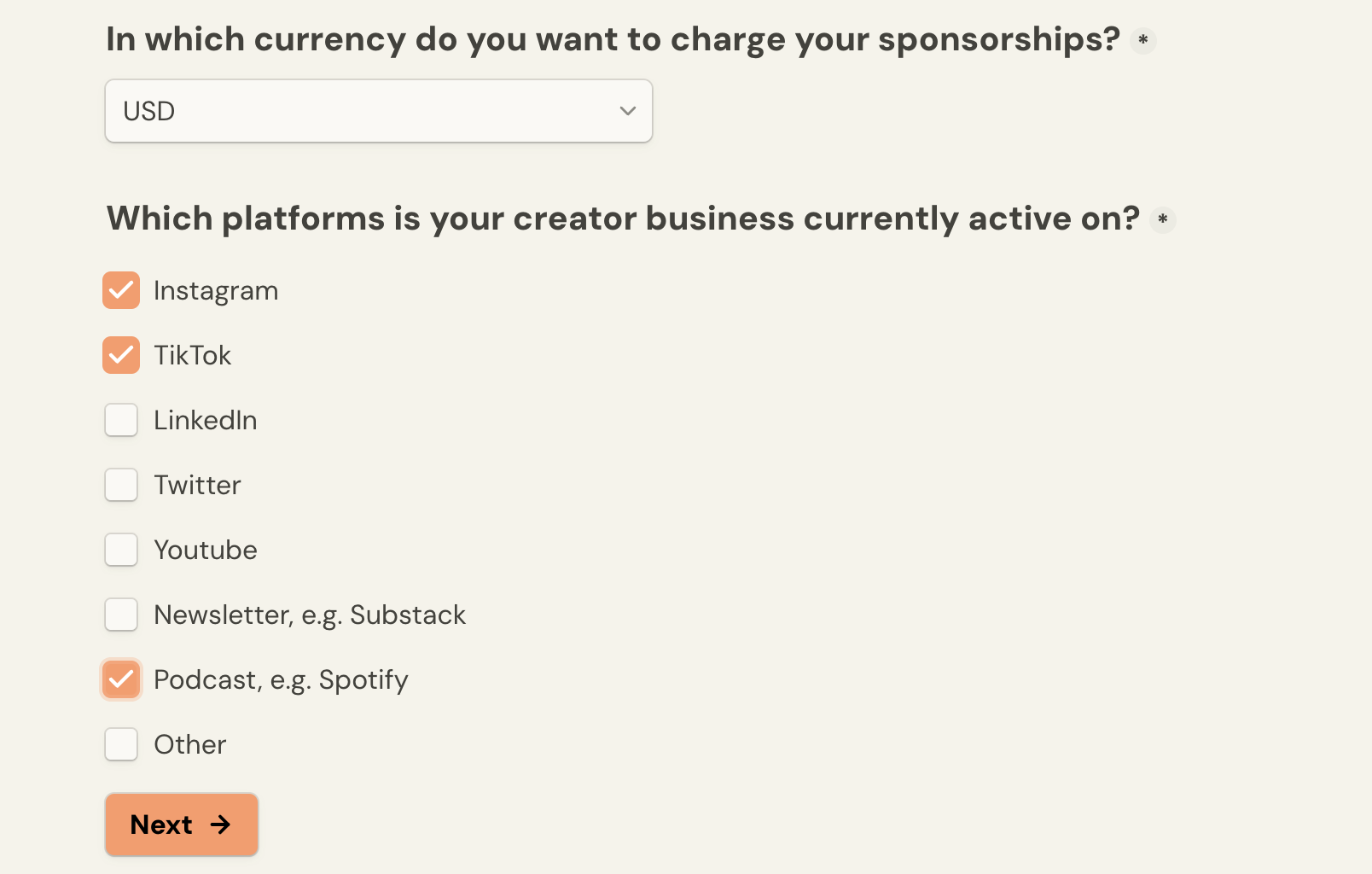Click the asterisk beside the currency question
Viewport: 1372px width, 874px height.
tap(1143, 40)
